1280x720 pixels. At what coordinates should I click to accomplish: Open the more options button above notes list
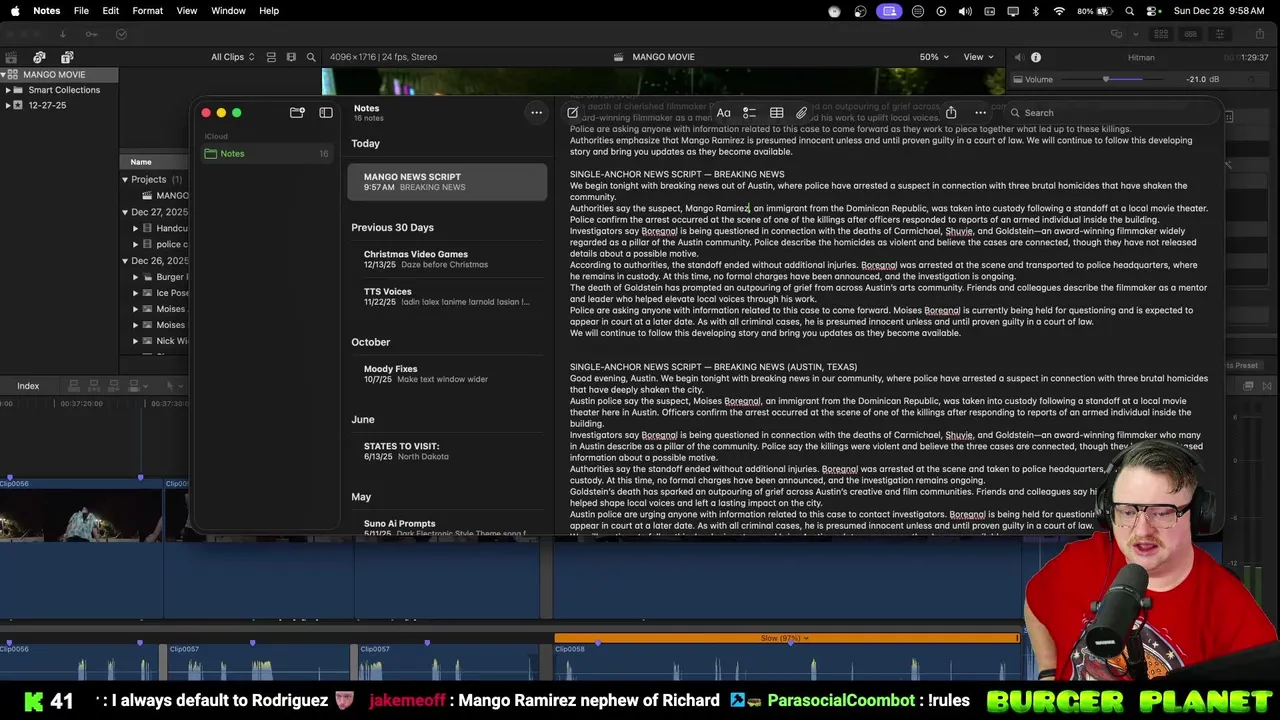(536, 113)
